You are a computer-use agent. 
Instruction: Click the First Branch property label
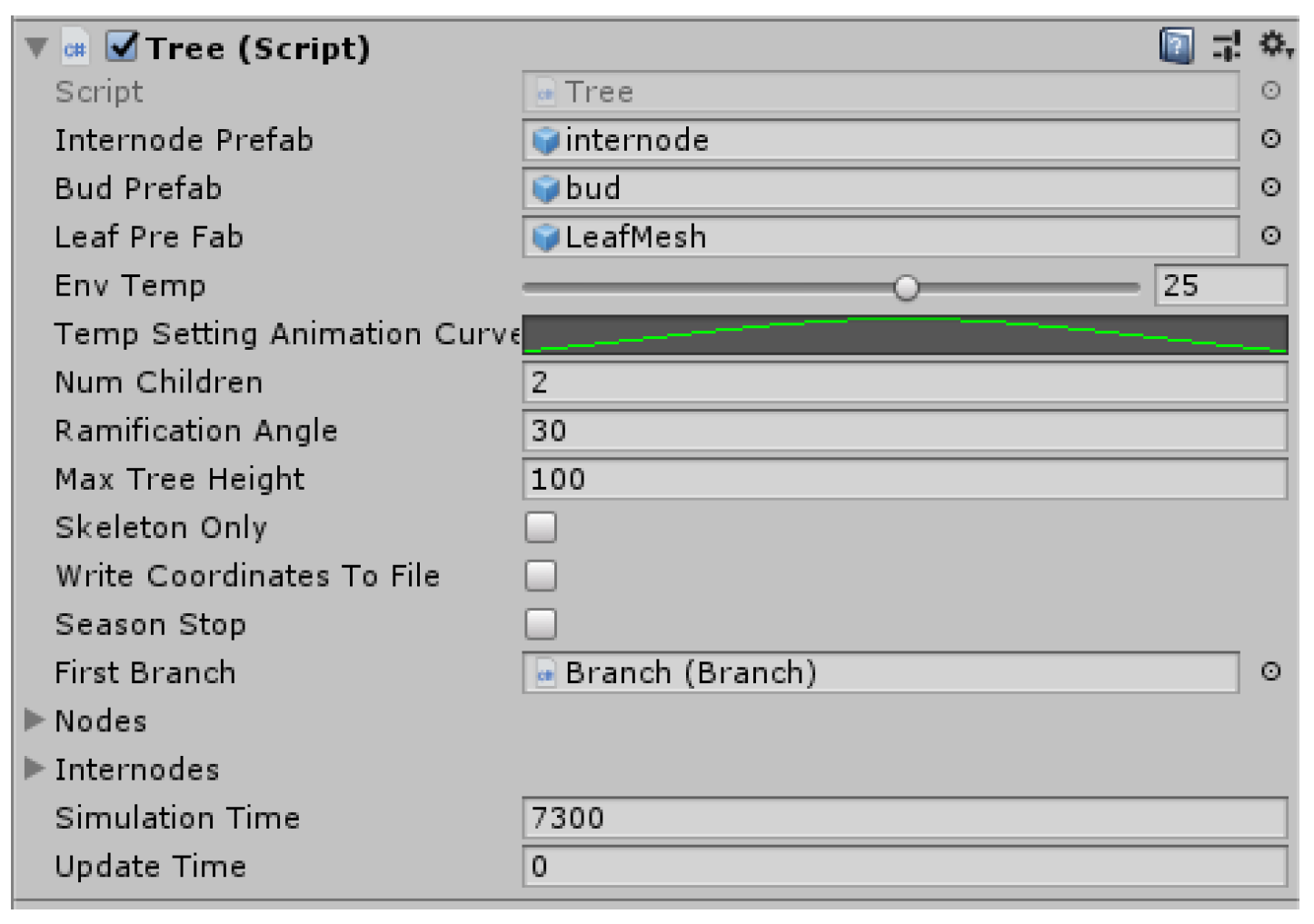click(145, 673)
